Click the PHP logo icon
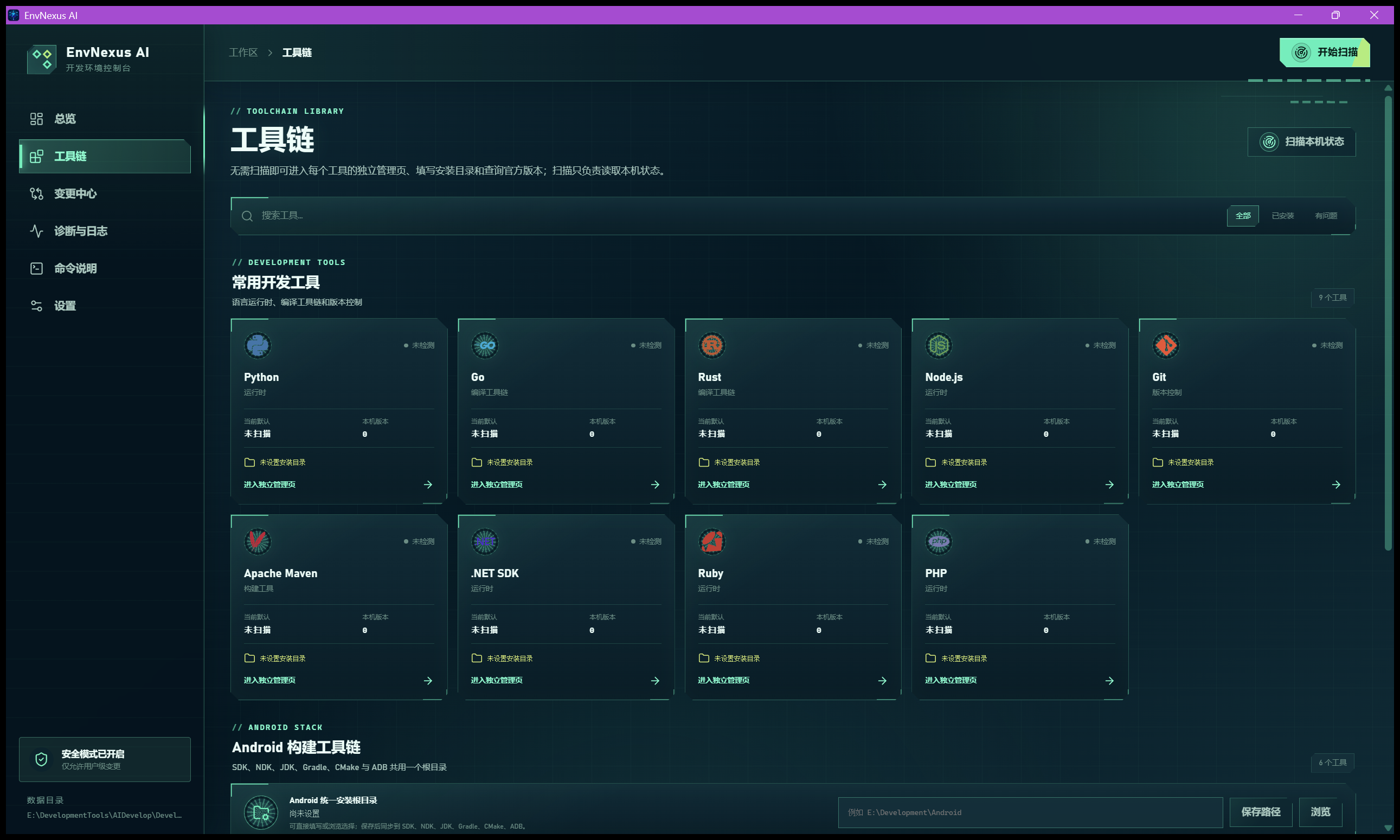 click(x=939, y=542)
